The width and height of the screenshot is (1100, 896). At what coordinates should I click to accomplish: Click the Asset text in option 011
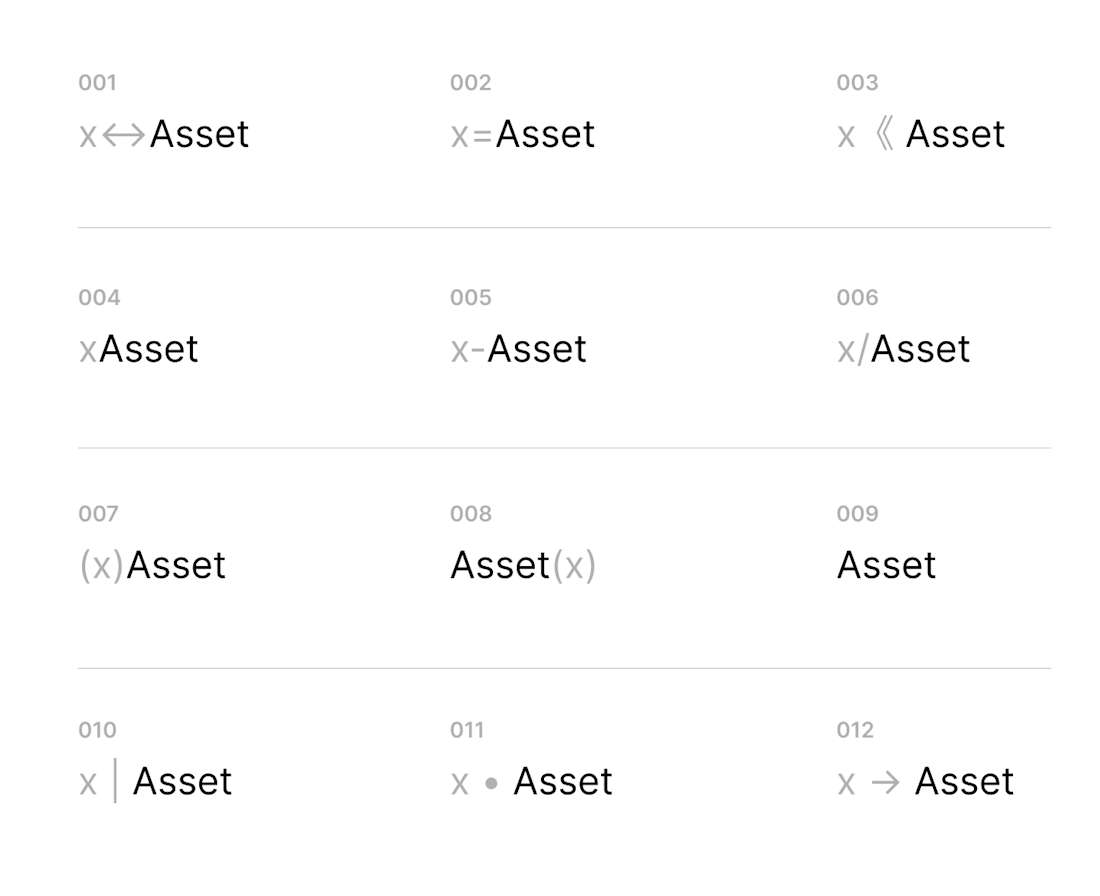click(563, 781)
